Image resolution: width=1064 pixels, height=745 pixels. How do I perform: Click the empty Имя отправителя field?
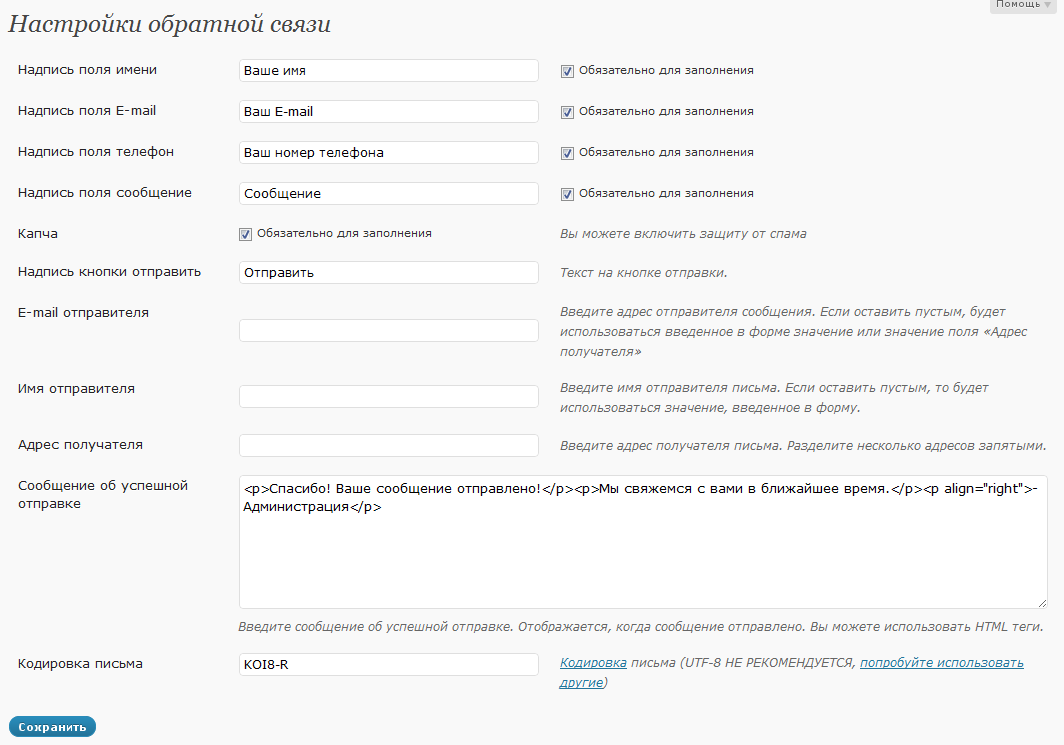[389, 396]
